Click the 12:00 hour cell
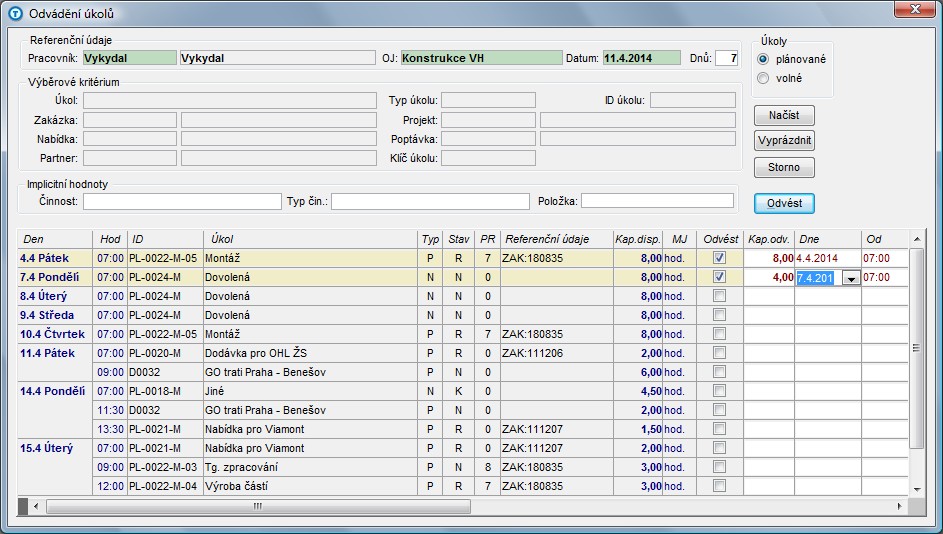This screenshot has width=943, height=534. 110,486
